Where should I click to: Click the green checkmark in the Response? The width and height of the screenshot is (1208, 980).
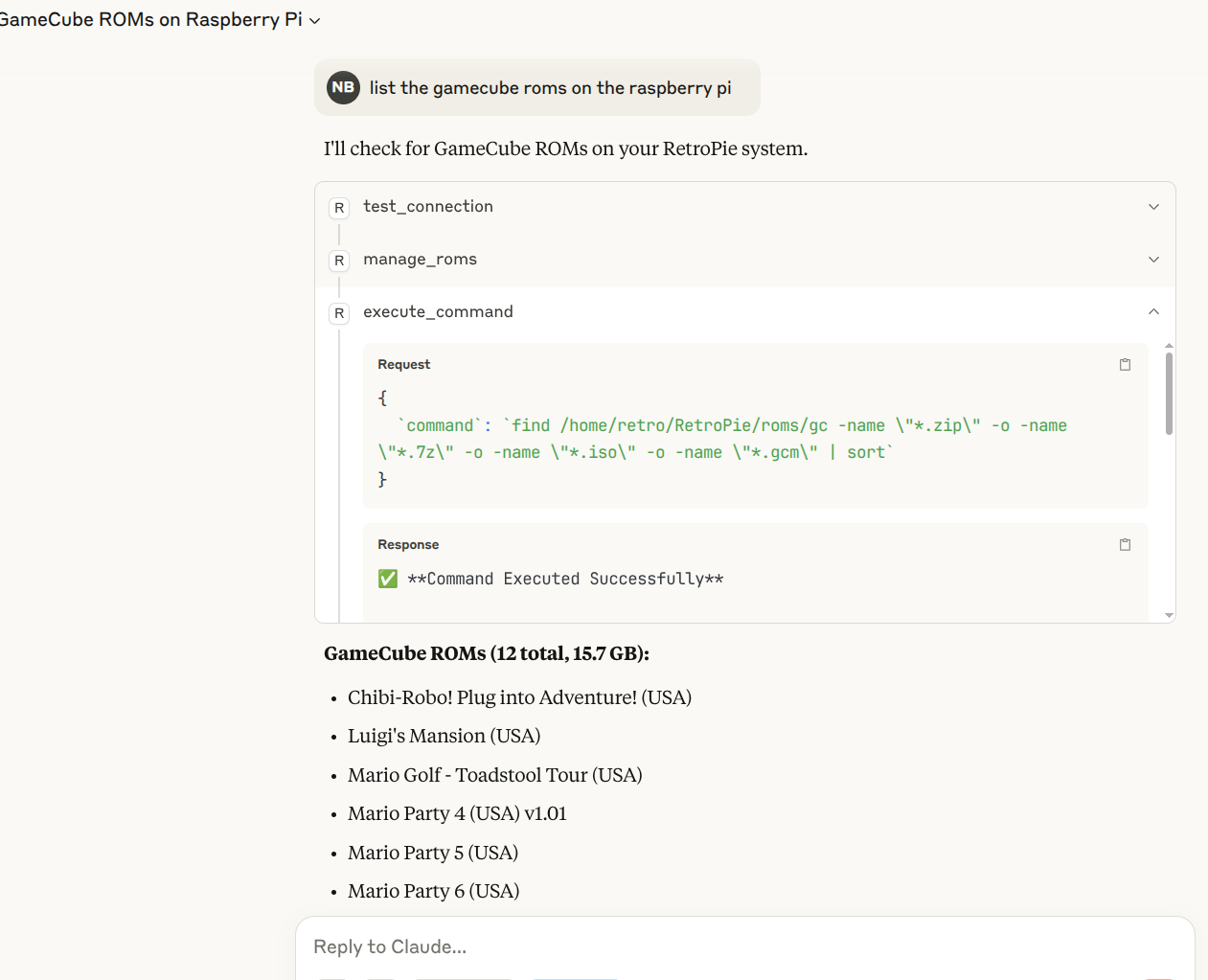[388, 579]
